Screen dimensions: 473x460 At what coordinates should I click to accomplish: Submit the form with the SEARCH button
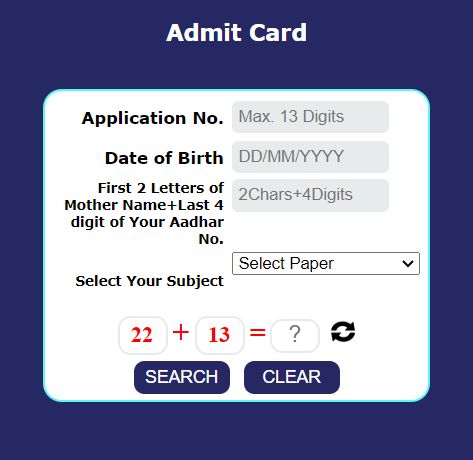coord(182,377)
